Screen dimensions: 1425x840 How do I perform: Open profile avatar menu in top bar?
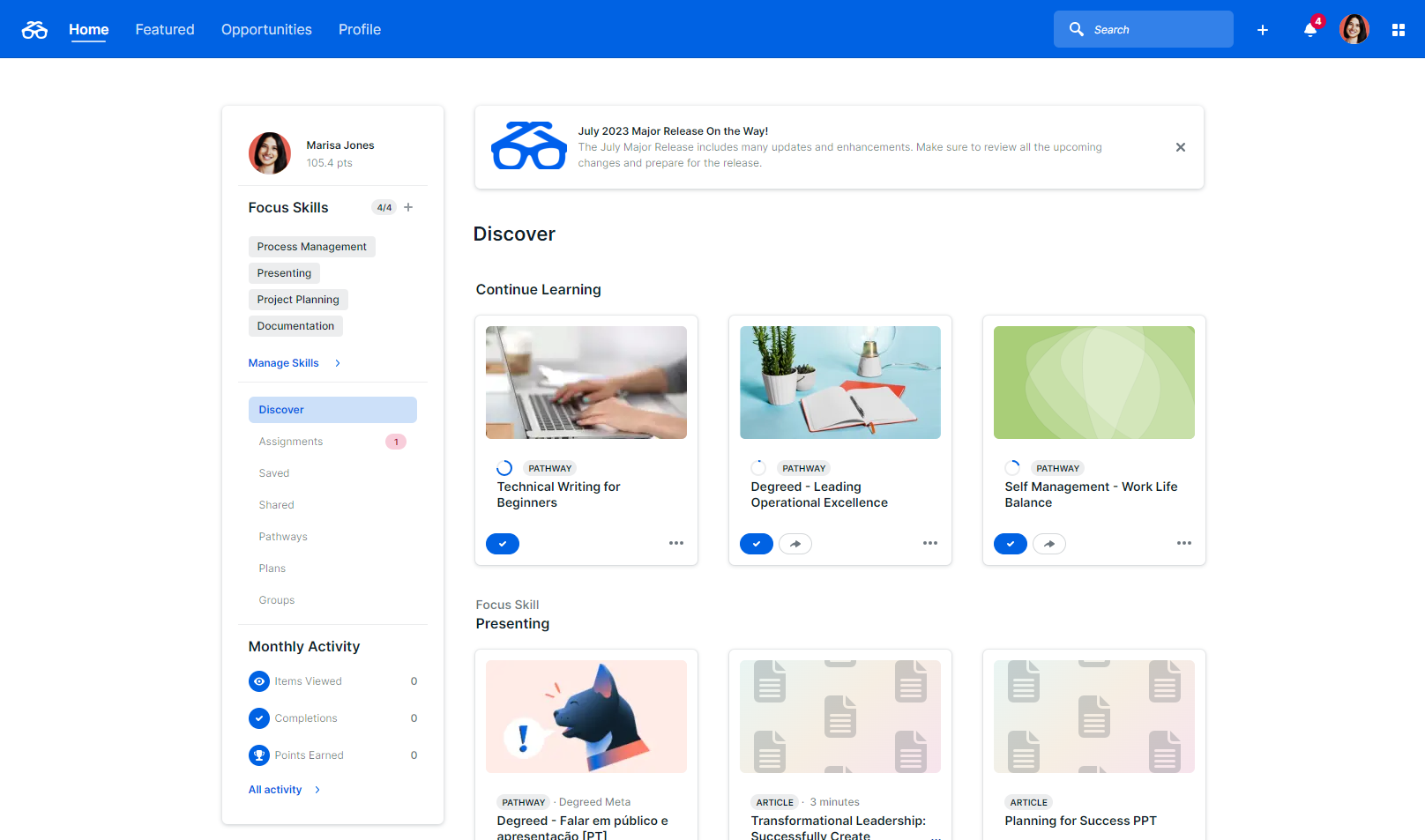tap(1354, 30)
